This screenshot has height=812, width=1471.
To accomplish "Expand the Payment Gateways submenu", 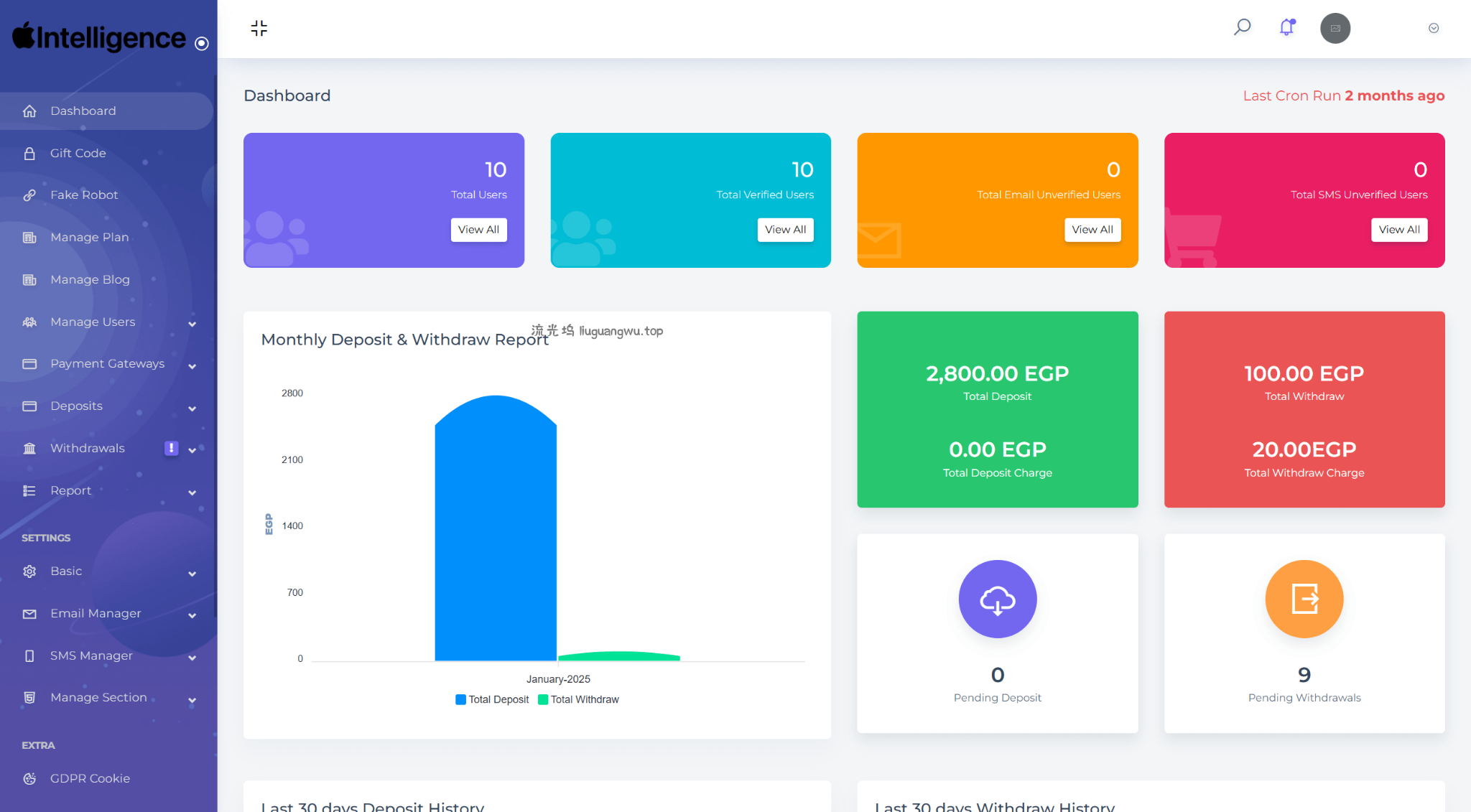I will click(108, 364).
